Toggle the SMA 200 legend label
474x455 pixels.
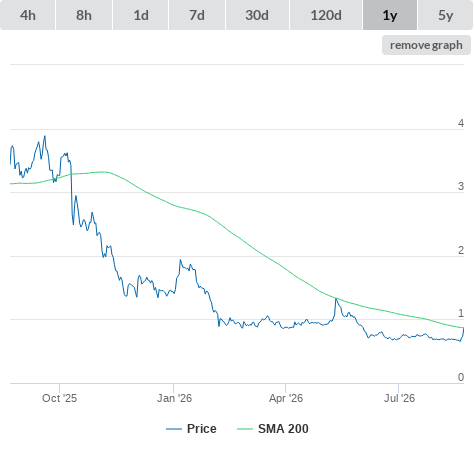(x=283, y=429)
